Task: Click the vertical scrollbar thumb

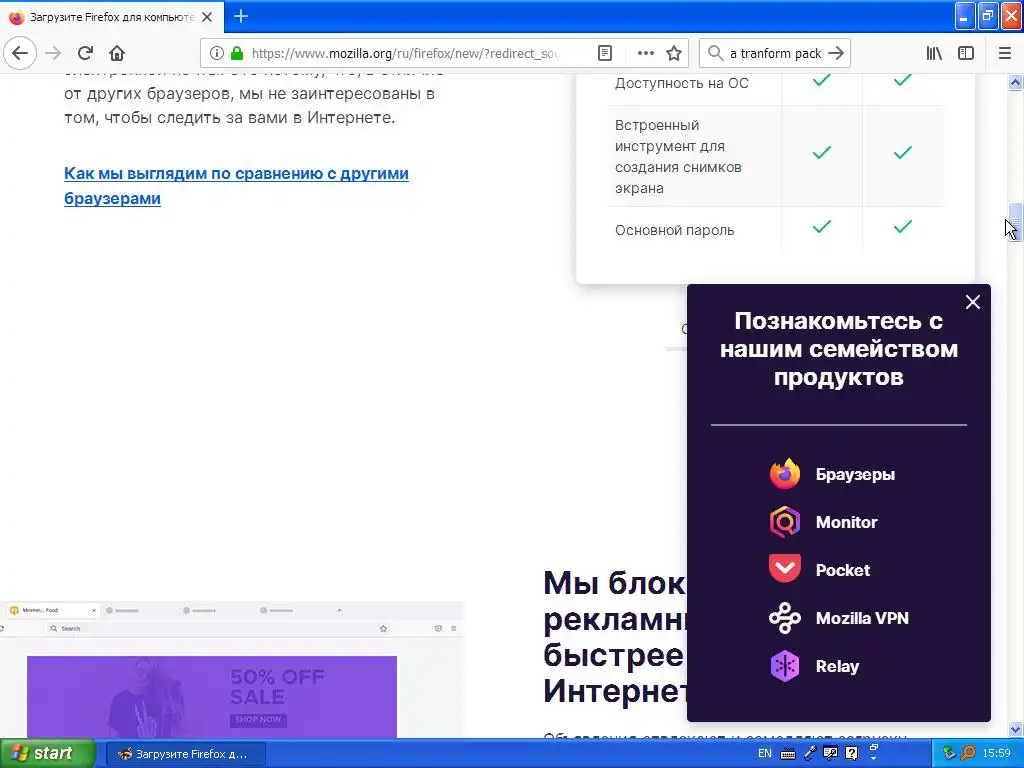Action: 1015,222
